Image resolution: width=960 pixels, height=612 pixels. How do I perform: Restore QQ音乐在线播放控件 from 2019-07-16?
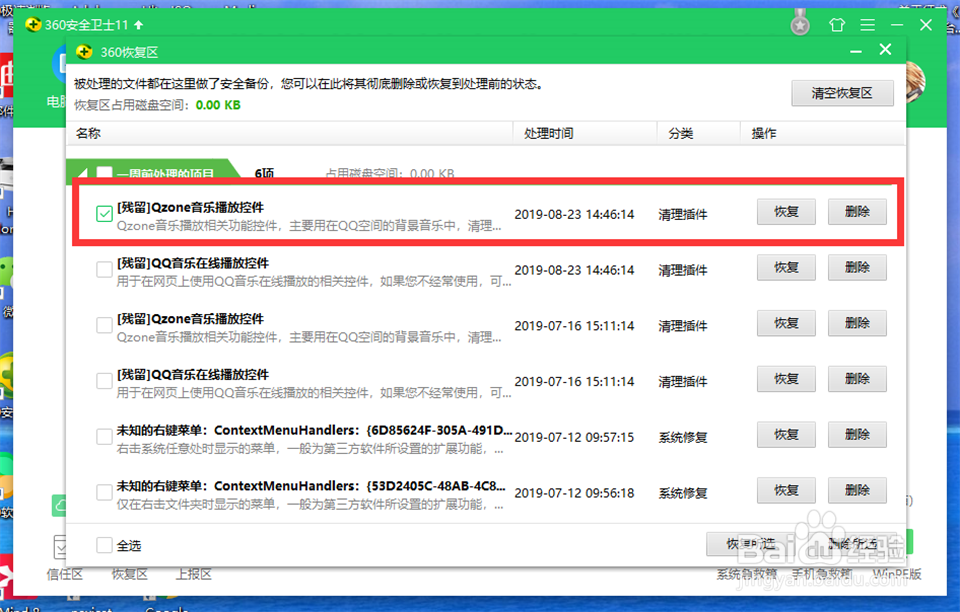(786, 379)
